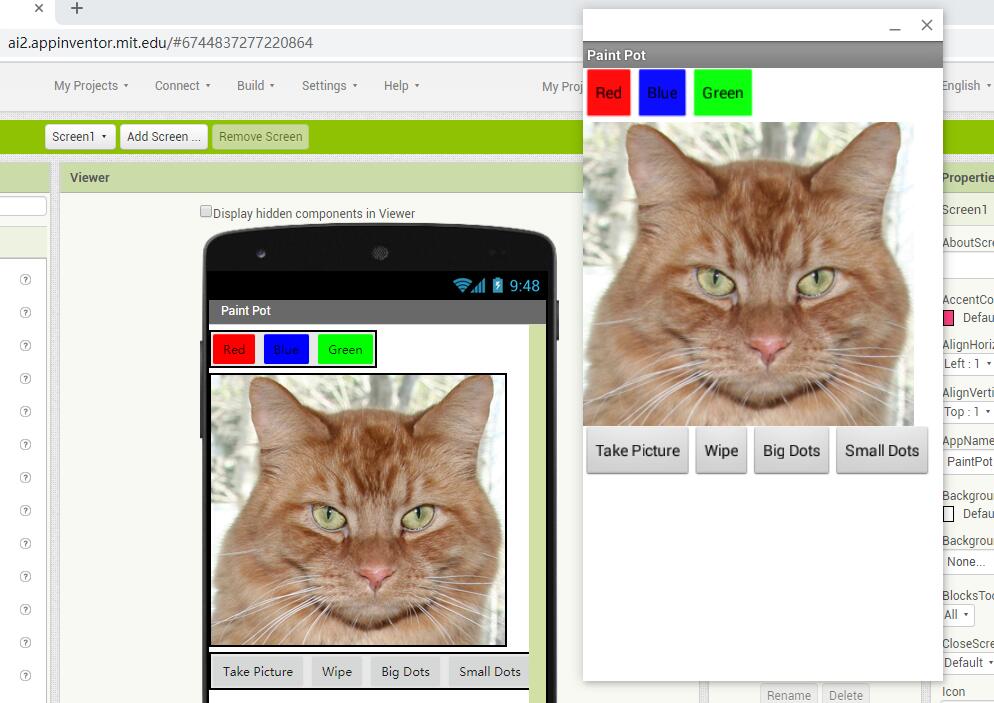The width and height of the screenshot is (994, 703).
Task: Tap Take Picture in the Paint Pot app window
Action: point(637,451)
